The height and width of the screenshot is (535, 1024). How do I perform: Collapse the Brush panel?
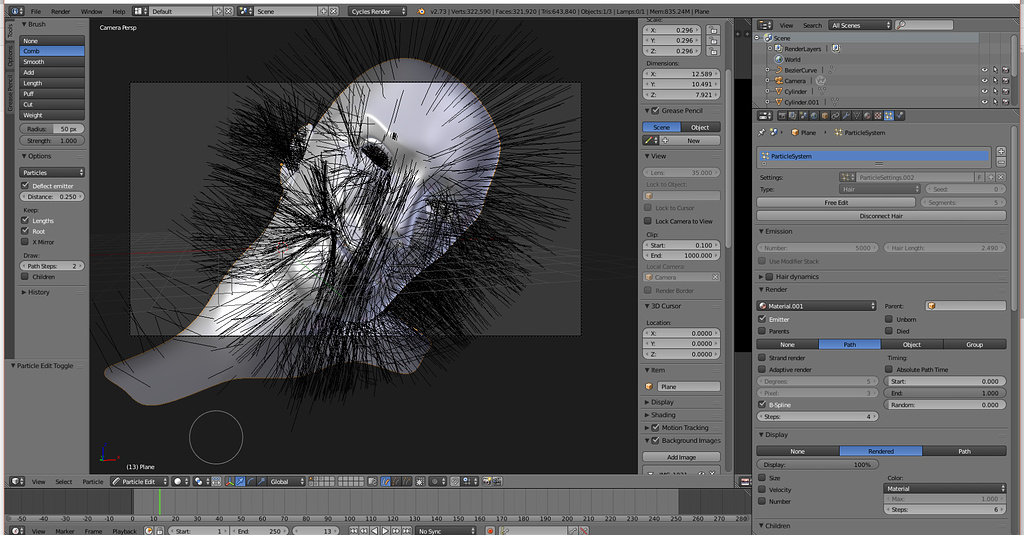pos(33,24)
